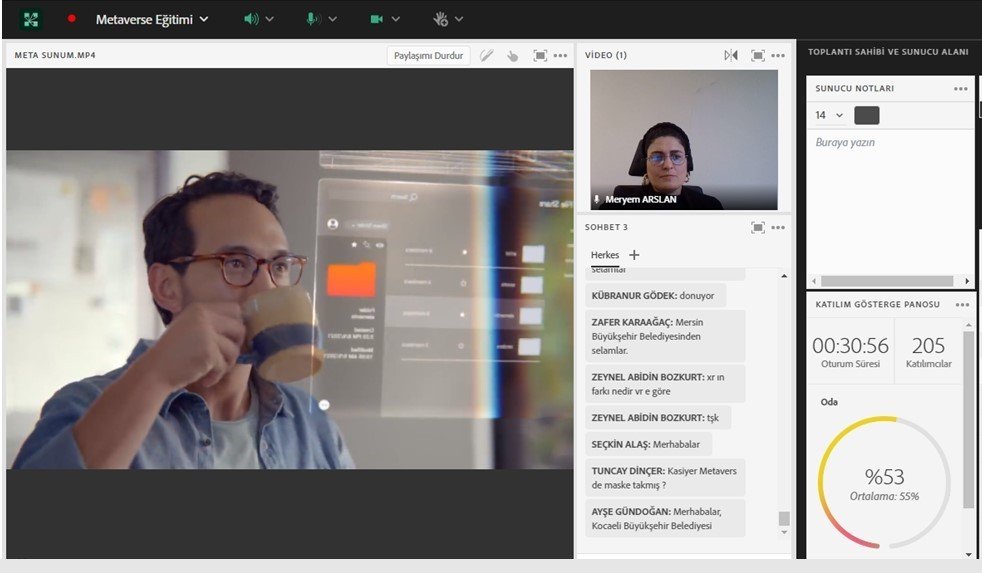Click Meryem ARSLAN webcam video

(684, 140)
